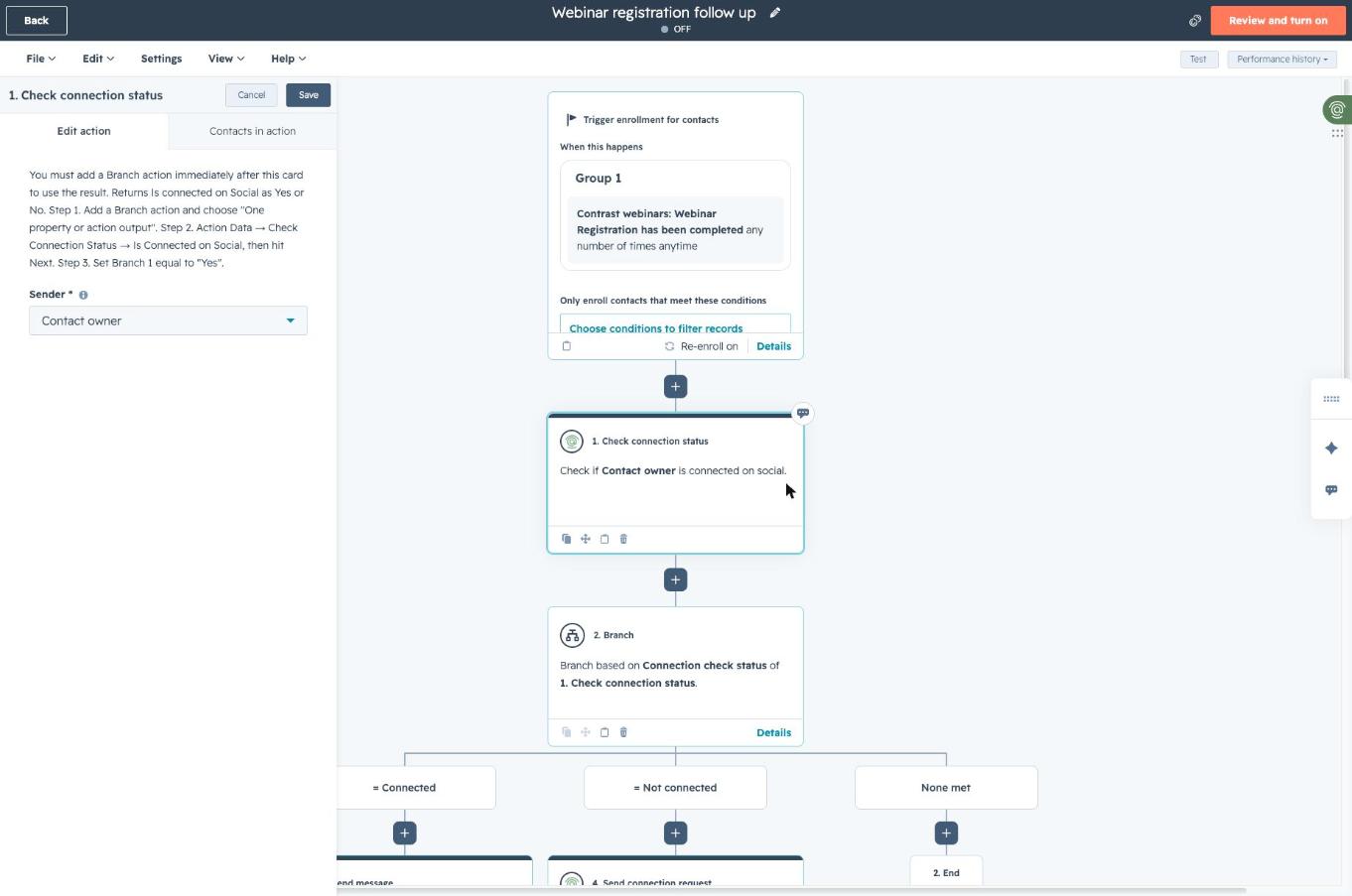Open the comment bubble on Check connection status card
The height and width of the screenshot is (896, 1352).
802,413
